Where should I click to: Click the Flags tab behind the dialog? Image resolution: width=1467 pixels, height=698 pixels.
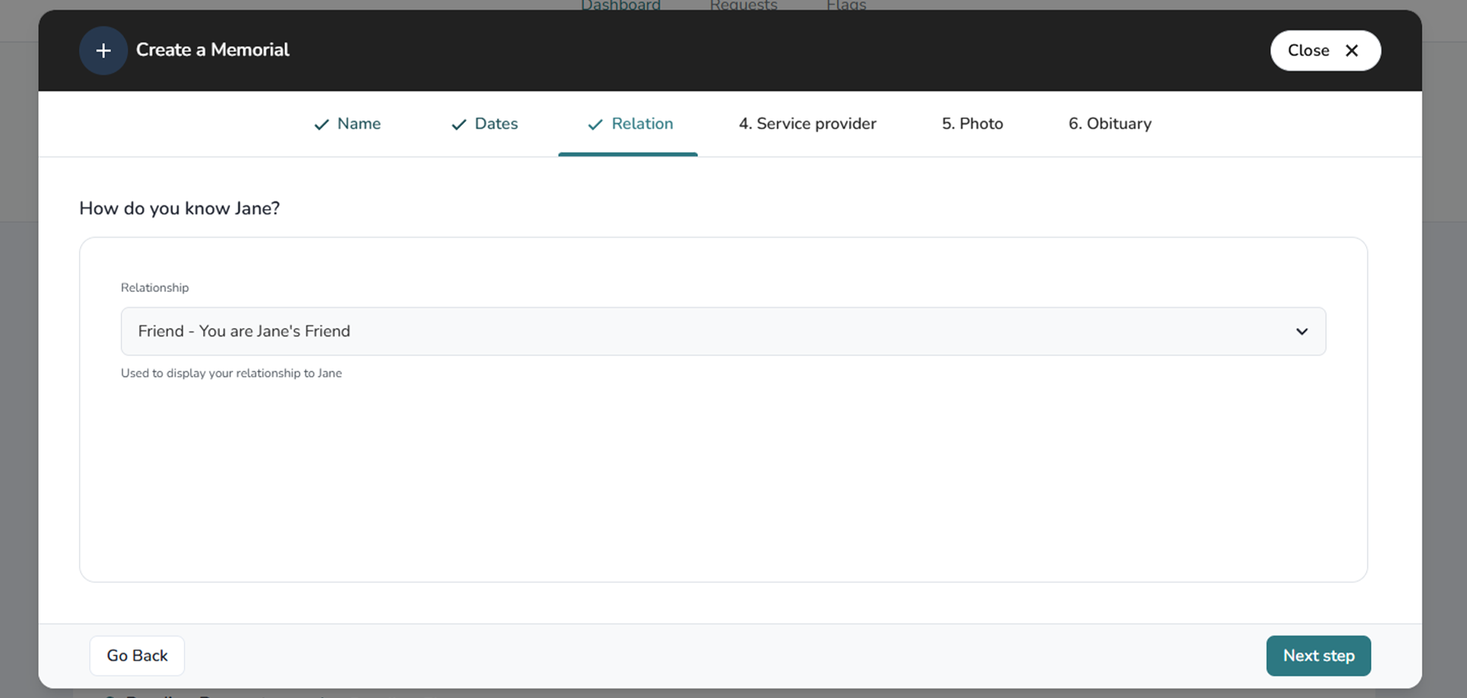click(846, 5)
